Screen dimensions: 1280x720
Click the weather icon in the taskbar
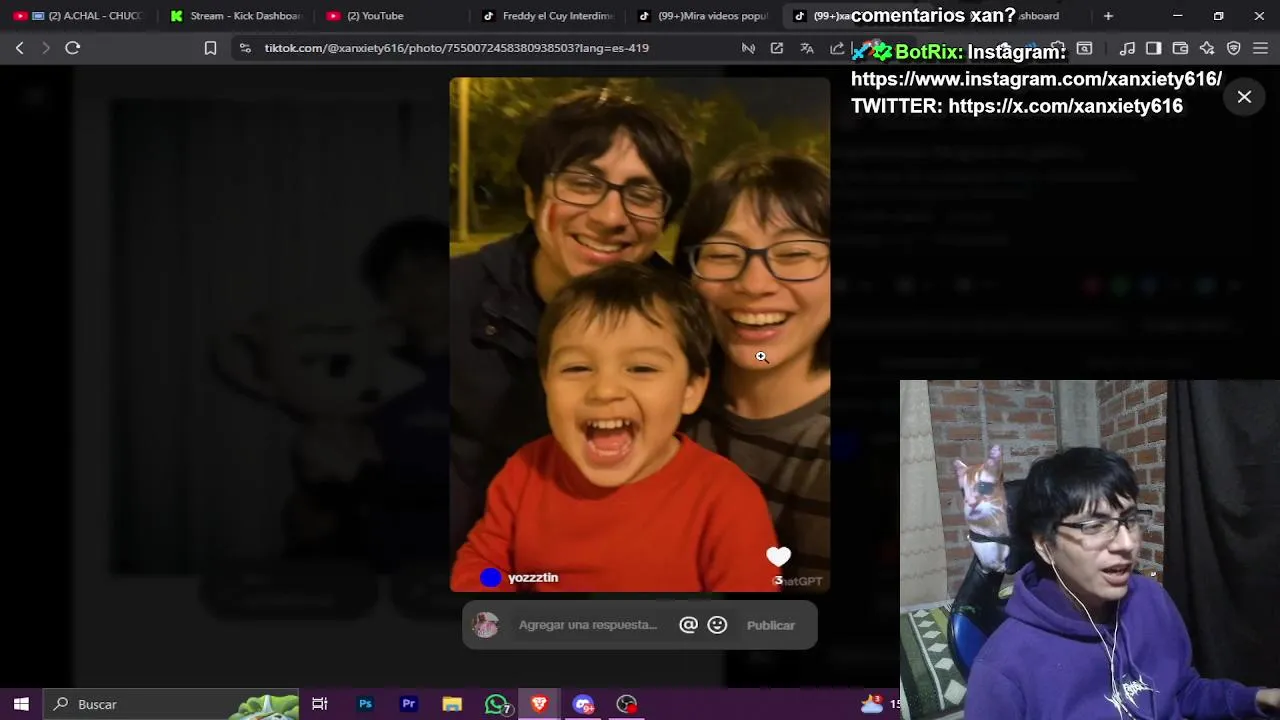(x=872, y=704)
